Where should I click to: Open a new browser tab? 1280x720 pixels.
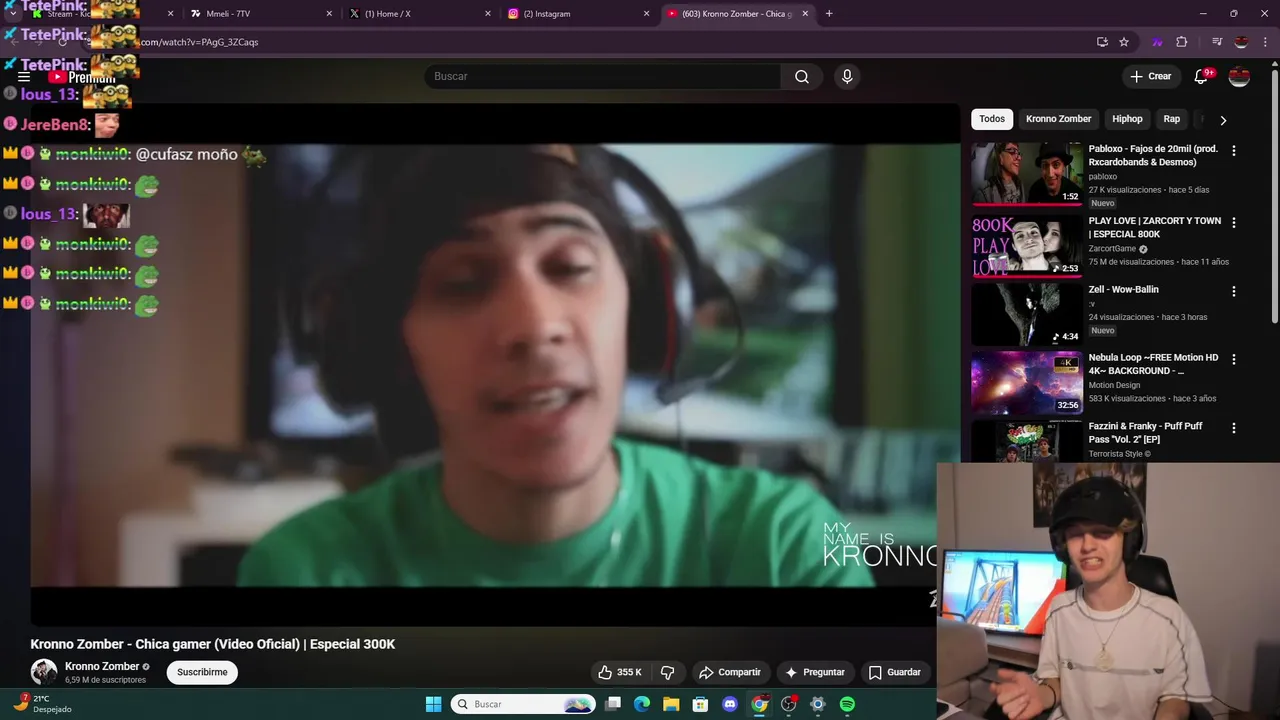tap(829, 14)
